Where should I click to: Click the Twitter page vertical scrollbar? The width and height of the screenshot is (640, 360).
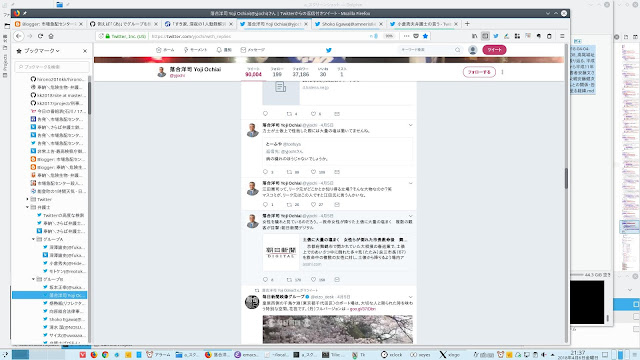tap(566, 178)
